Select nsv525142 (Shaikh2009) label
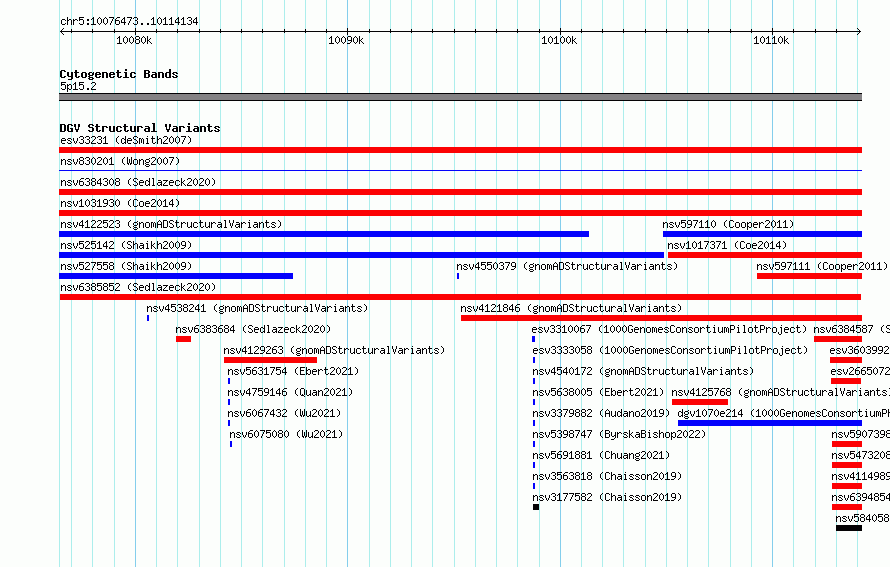Viewport: 890px width, 567px height. point(126,245)
